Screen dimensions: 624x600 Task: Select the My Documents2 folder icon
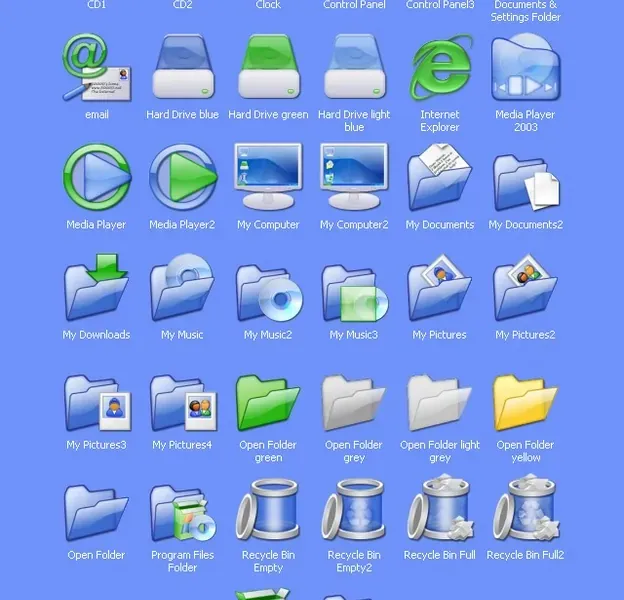[526, 182]
